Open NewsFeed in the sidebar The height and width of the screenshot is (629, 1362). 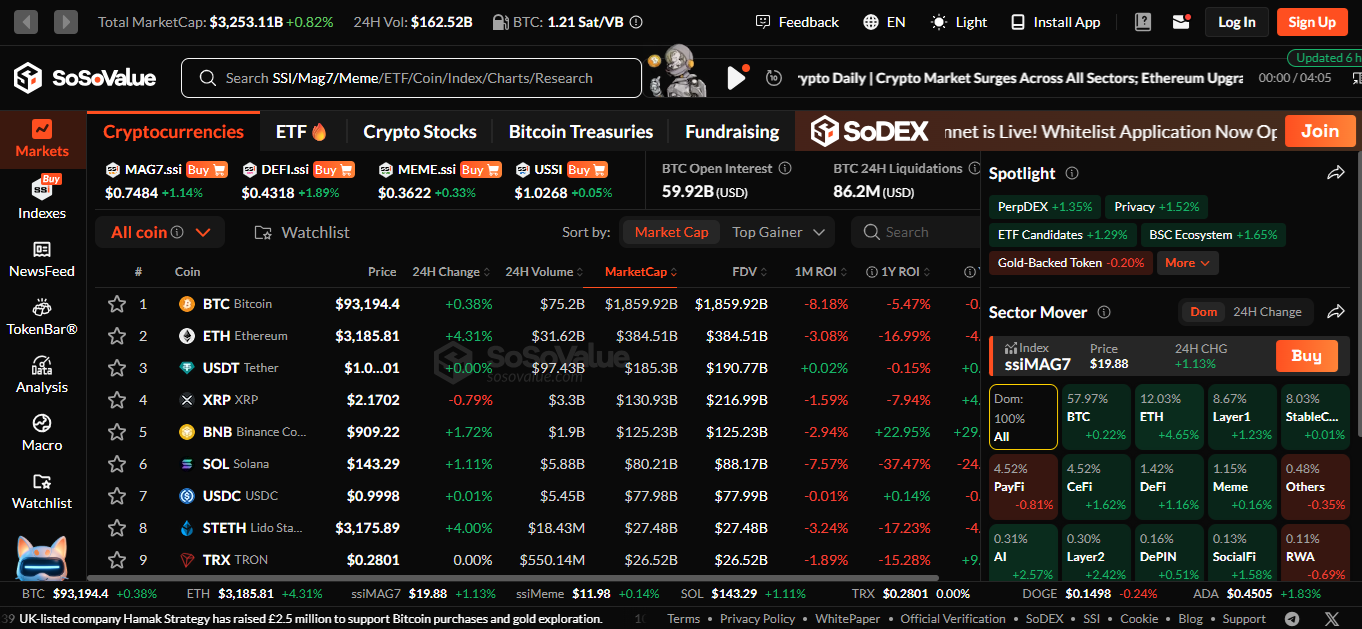point(42,258)
